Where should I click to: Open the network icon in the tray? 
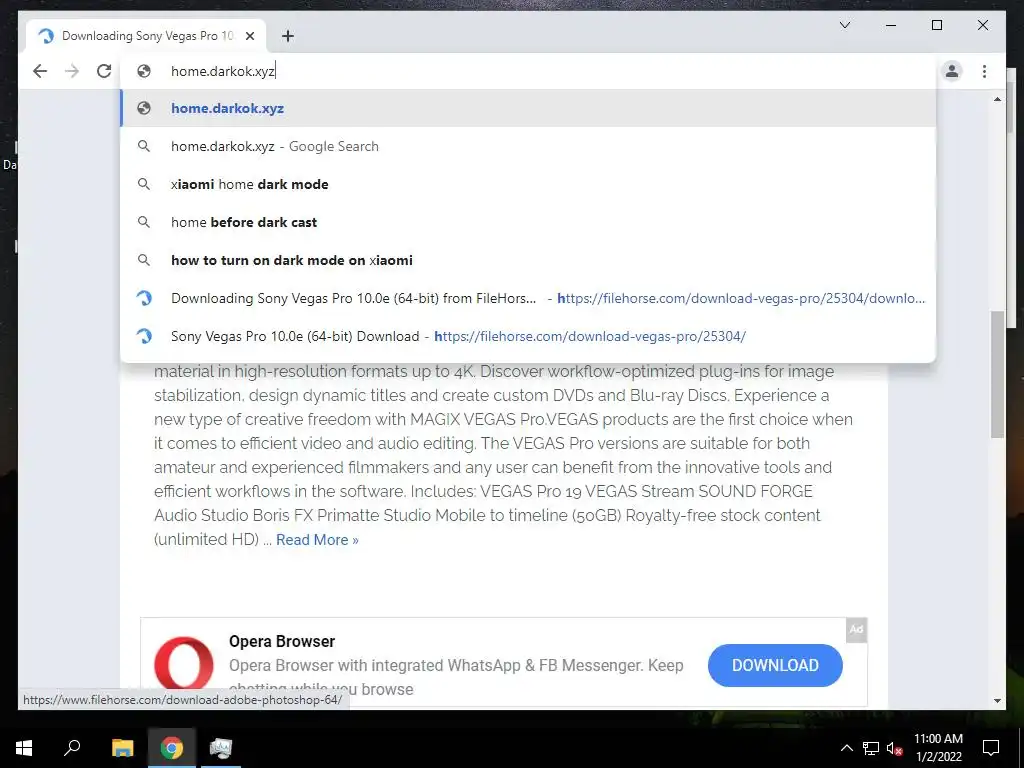[x=871, y=748]
